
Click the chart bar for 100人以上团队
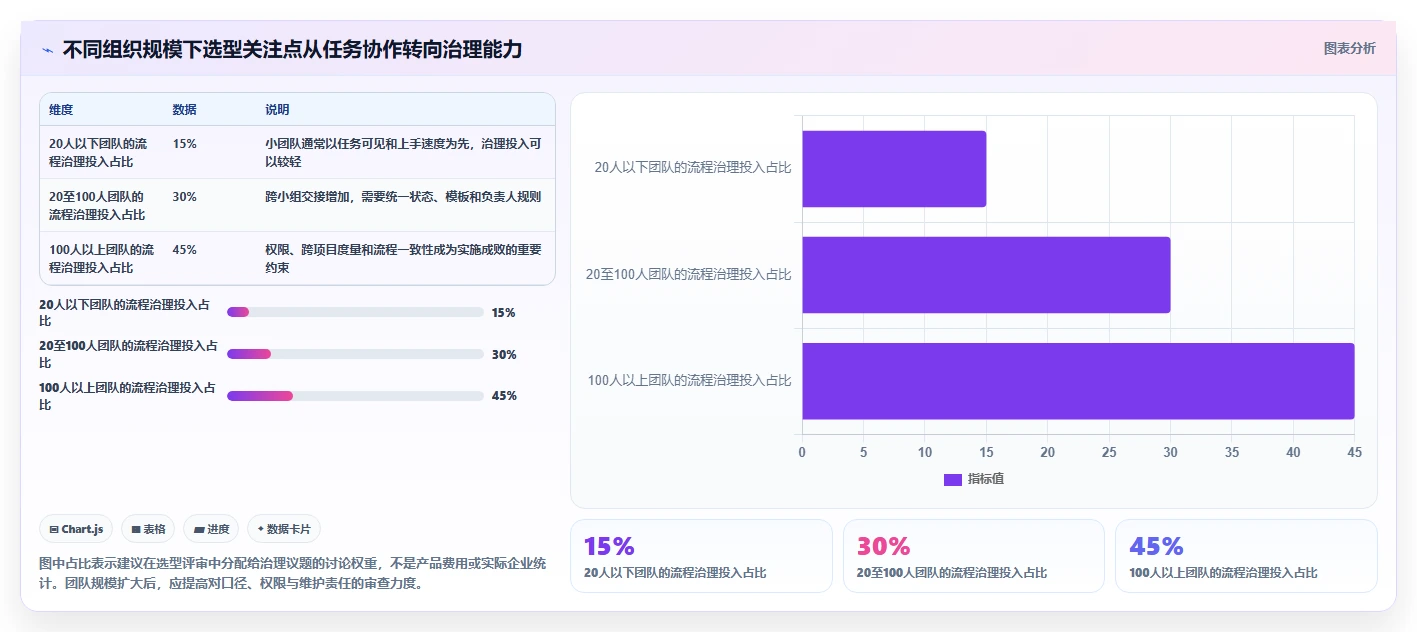point(1078,381)
